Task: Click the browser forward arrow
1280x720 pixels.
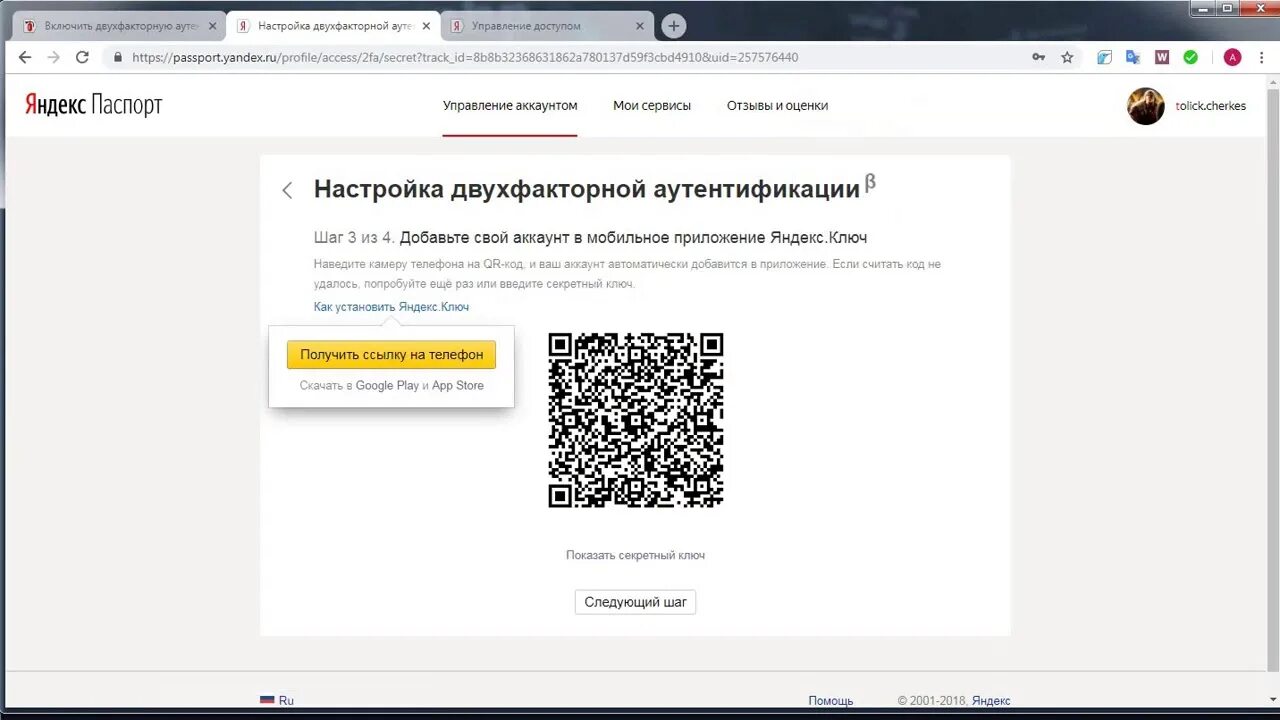Action: [53, 57]
